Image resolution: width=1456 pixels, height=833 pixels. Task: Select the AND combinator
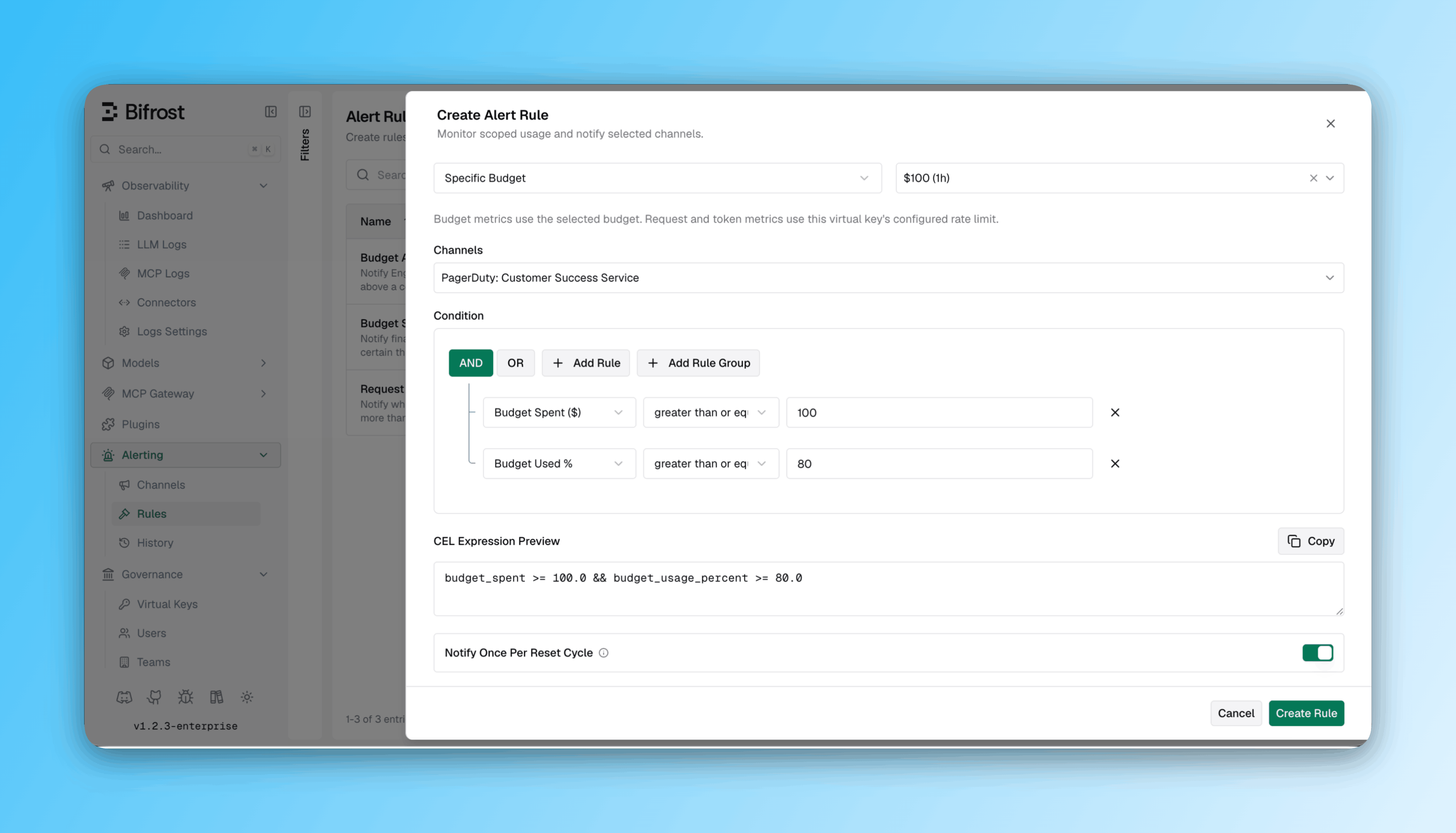pos(471,363)
